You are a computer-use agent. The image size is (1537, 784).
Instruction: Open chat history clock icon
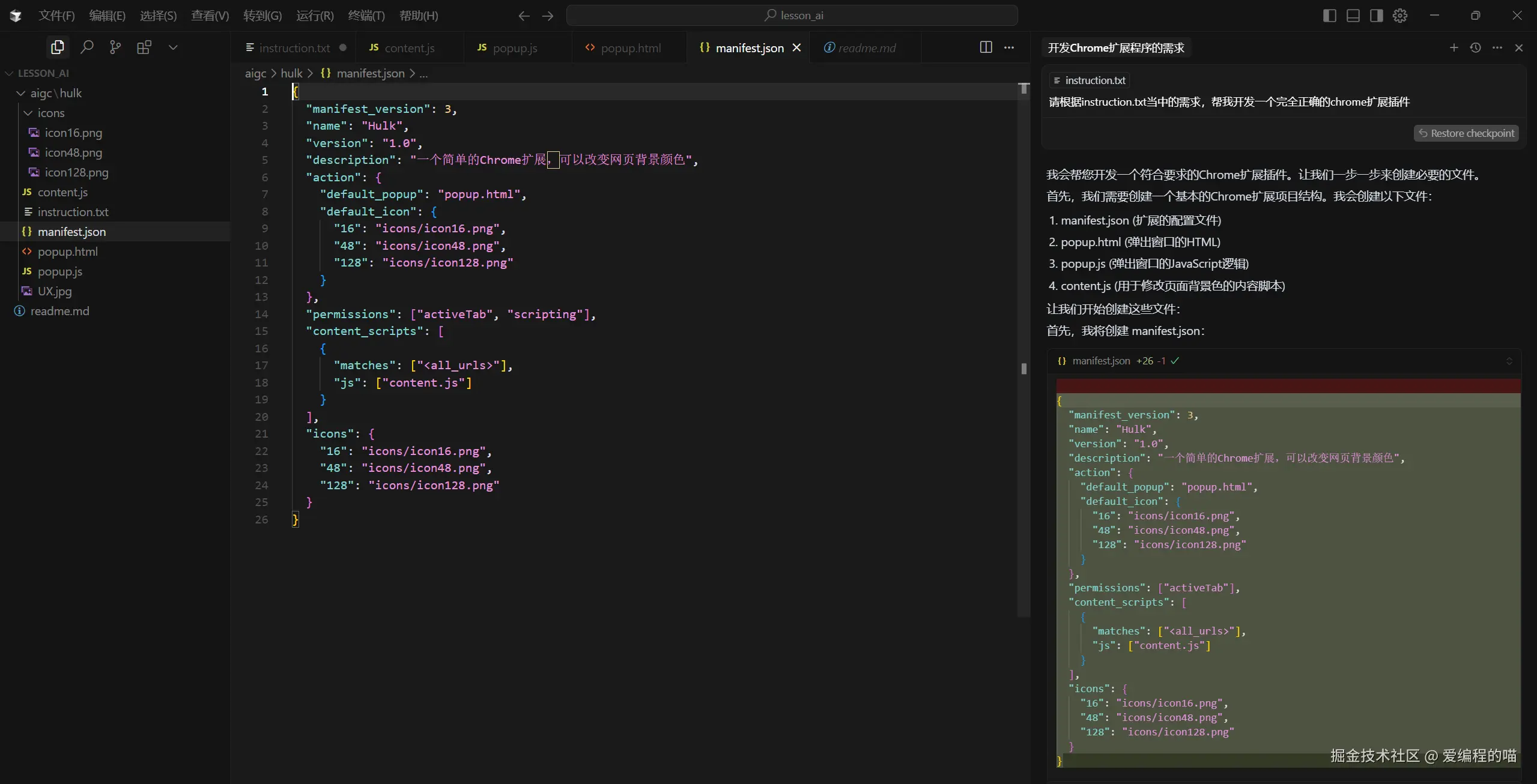coord(1475,47)
